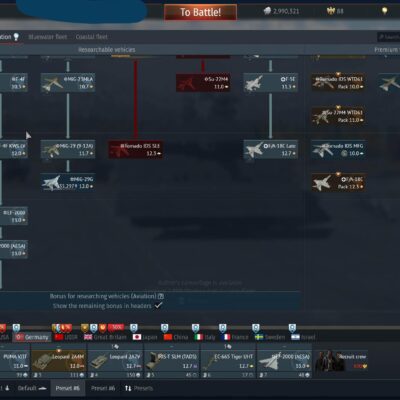This screenshot has width=400, height=400.
Task: Click the shield badge above Japan
Action: [134, 328]
